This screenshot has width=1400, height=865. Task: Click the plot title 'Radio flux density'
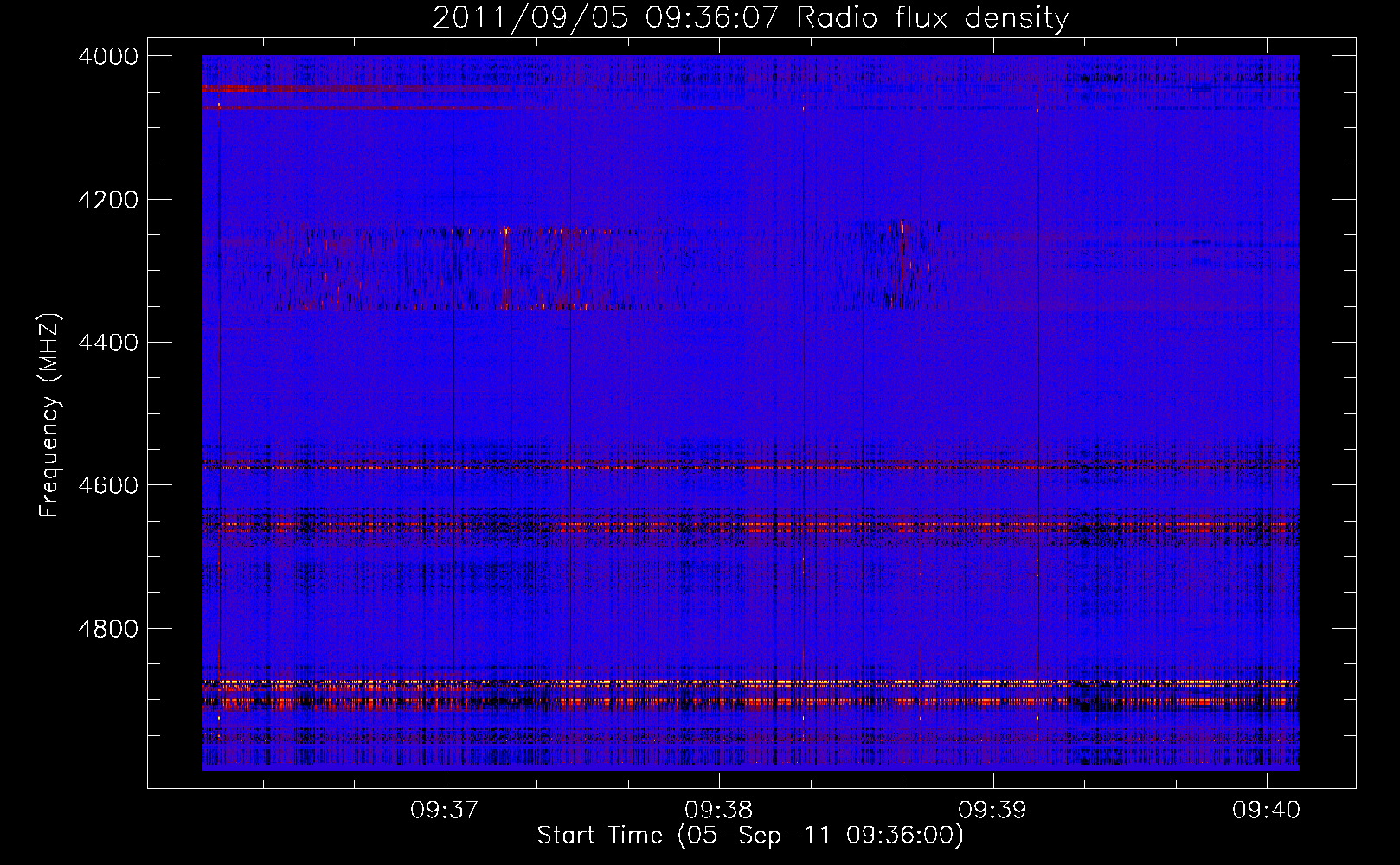932,18
